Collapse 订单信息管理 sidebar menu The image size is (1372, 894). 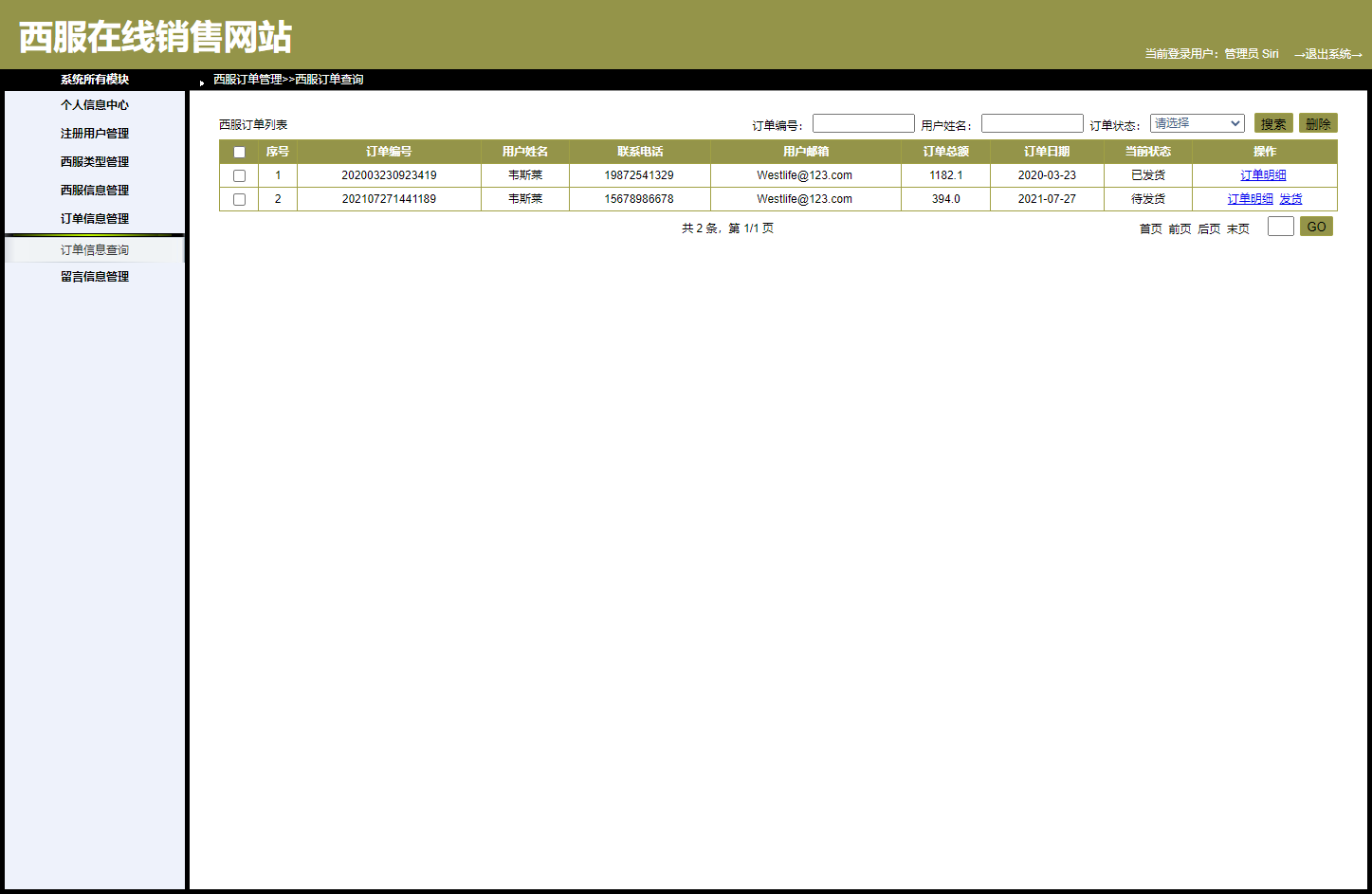point(95,219)
